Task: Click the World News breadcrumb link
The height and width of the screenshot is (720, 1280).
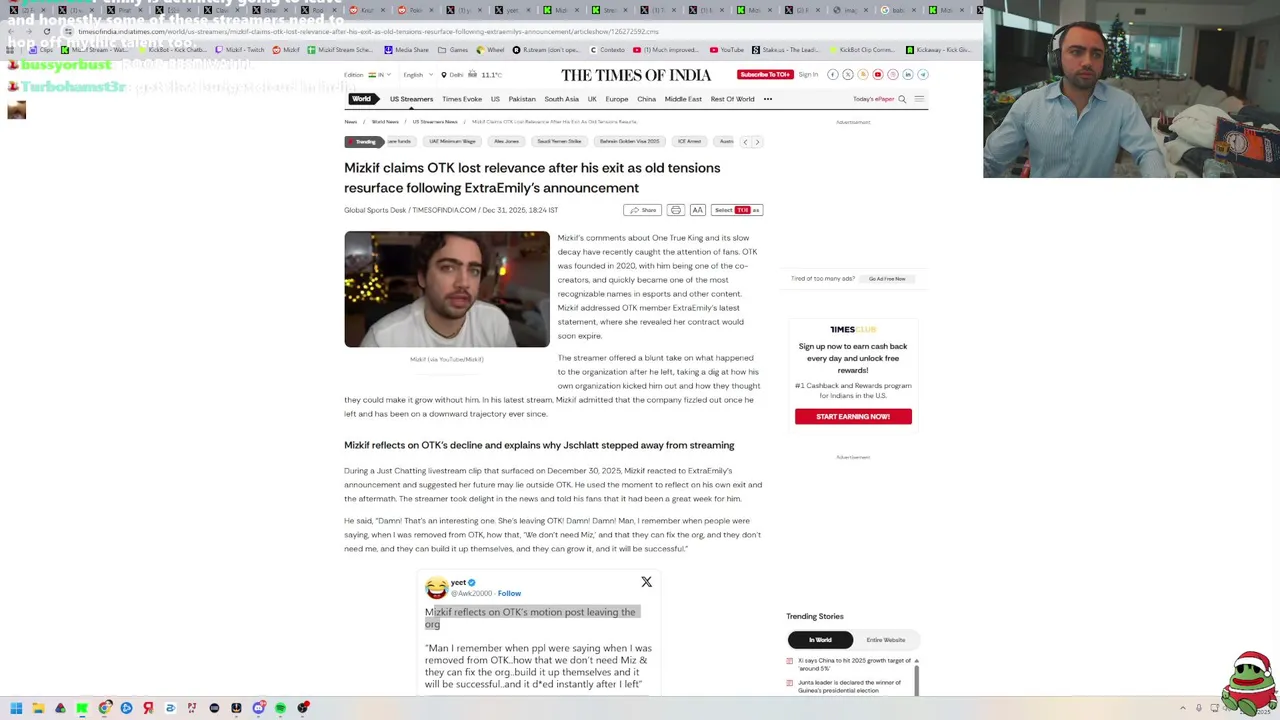Action: pyautogui.click(x=385, y=122)
